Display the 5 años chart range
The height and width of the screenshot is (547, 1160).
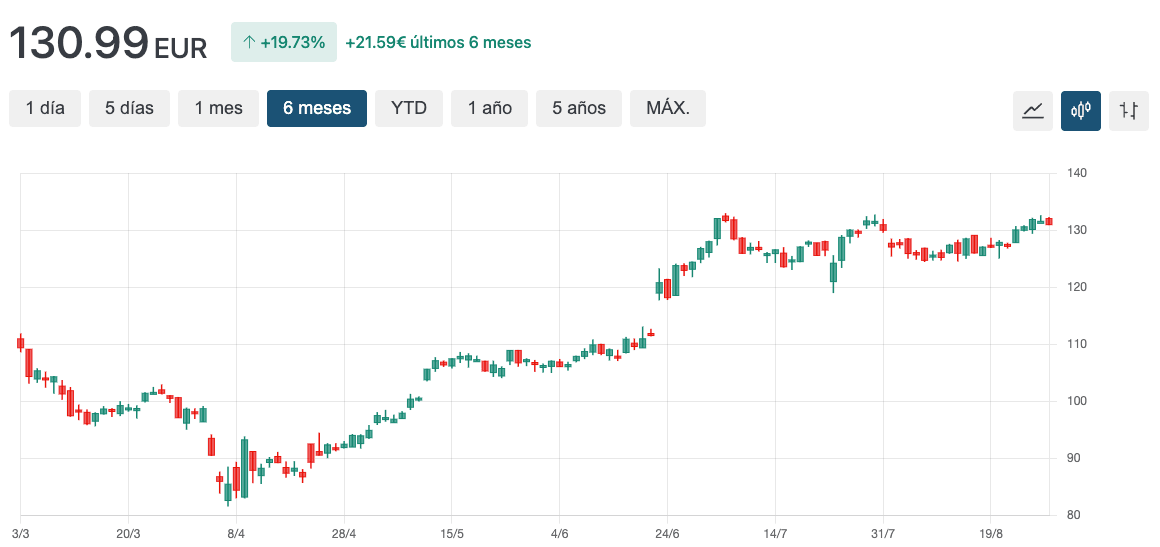[x=579, y=109]
